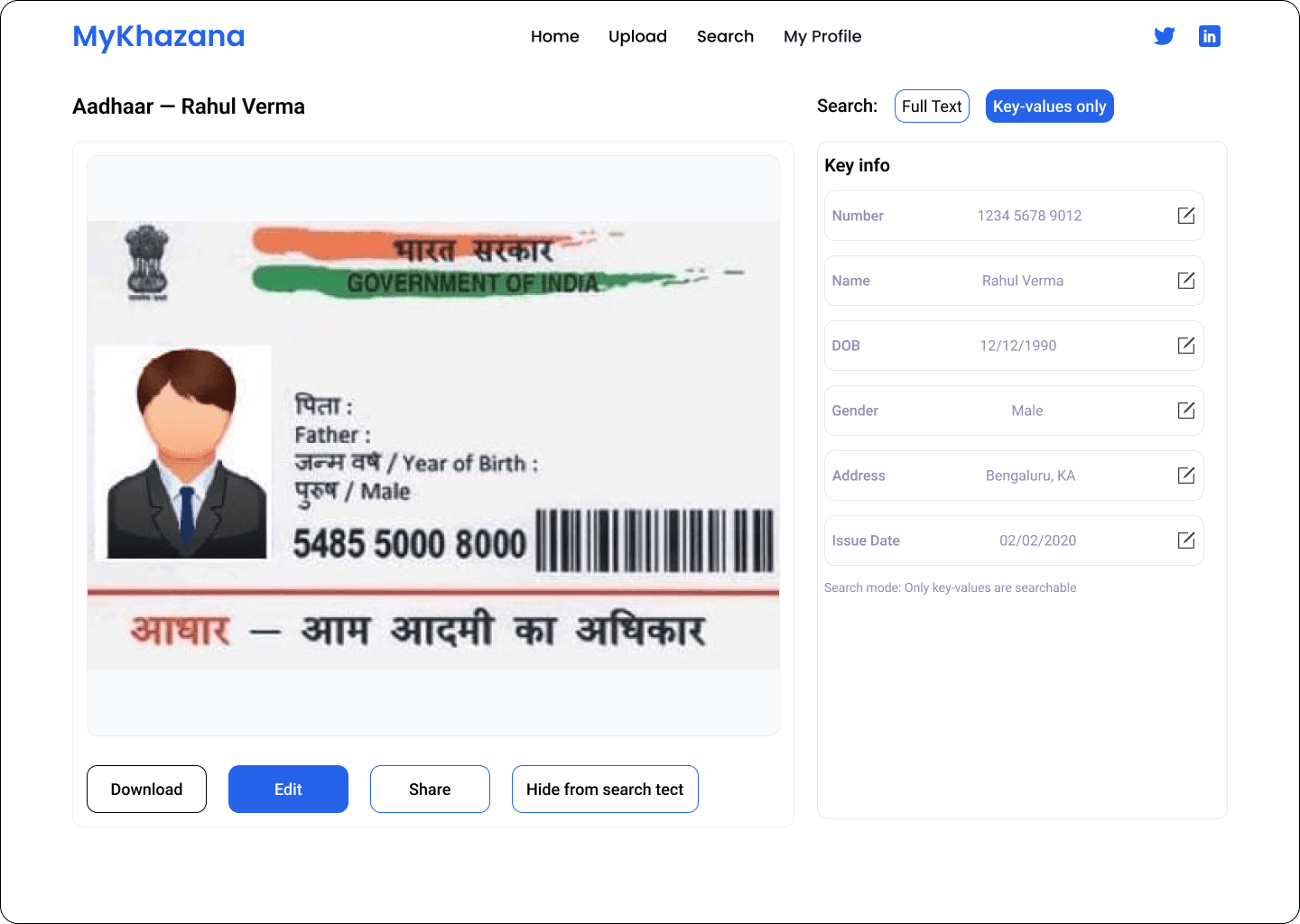1300x924 pixels.
Task: Click the blue Edit button
Action: pos(288,790)
